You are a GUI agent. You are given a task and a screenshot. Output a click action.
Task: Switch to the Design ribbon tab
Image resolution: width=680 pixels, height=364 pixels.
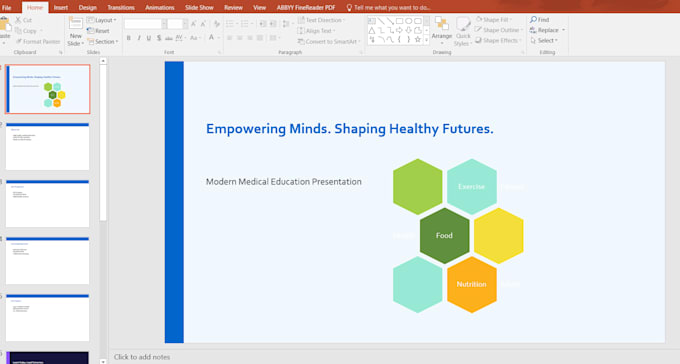click(x=88, y=7)
